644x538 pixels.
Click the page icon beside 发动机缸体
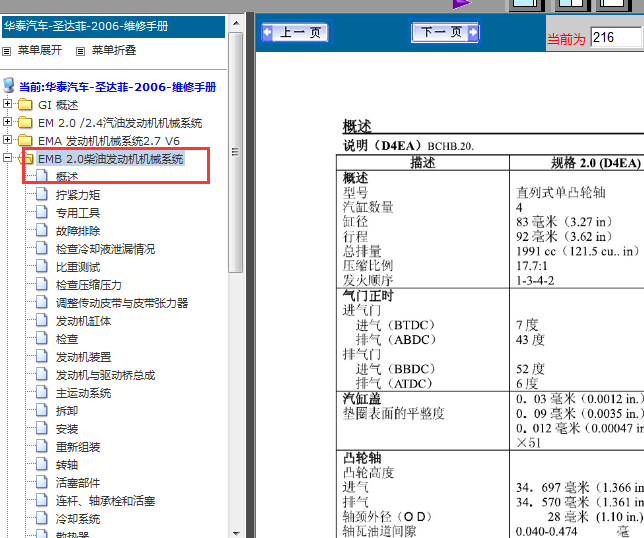tap(41, 320)
